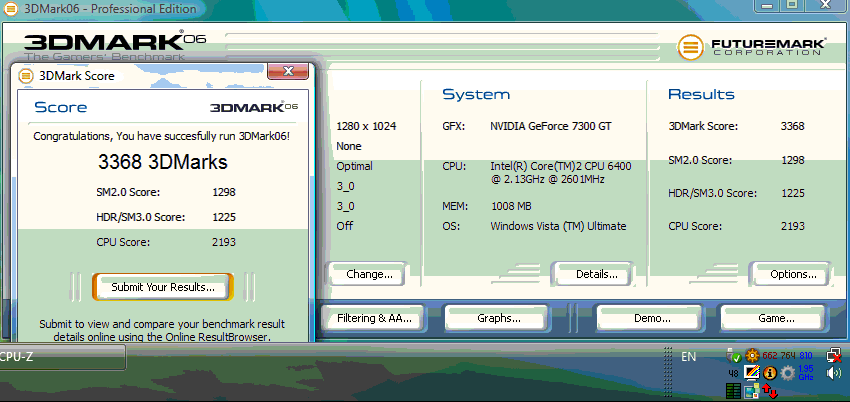Image resolution: width=850 pixels, height=402 pixels.
Task: Switch to CPU-Z in the taskbar
Action: (60, 357)
